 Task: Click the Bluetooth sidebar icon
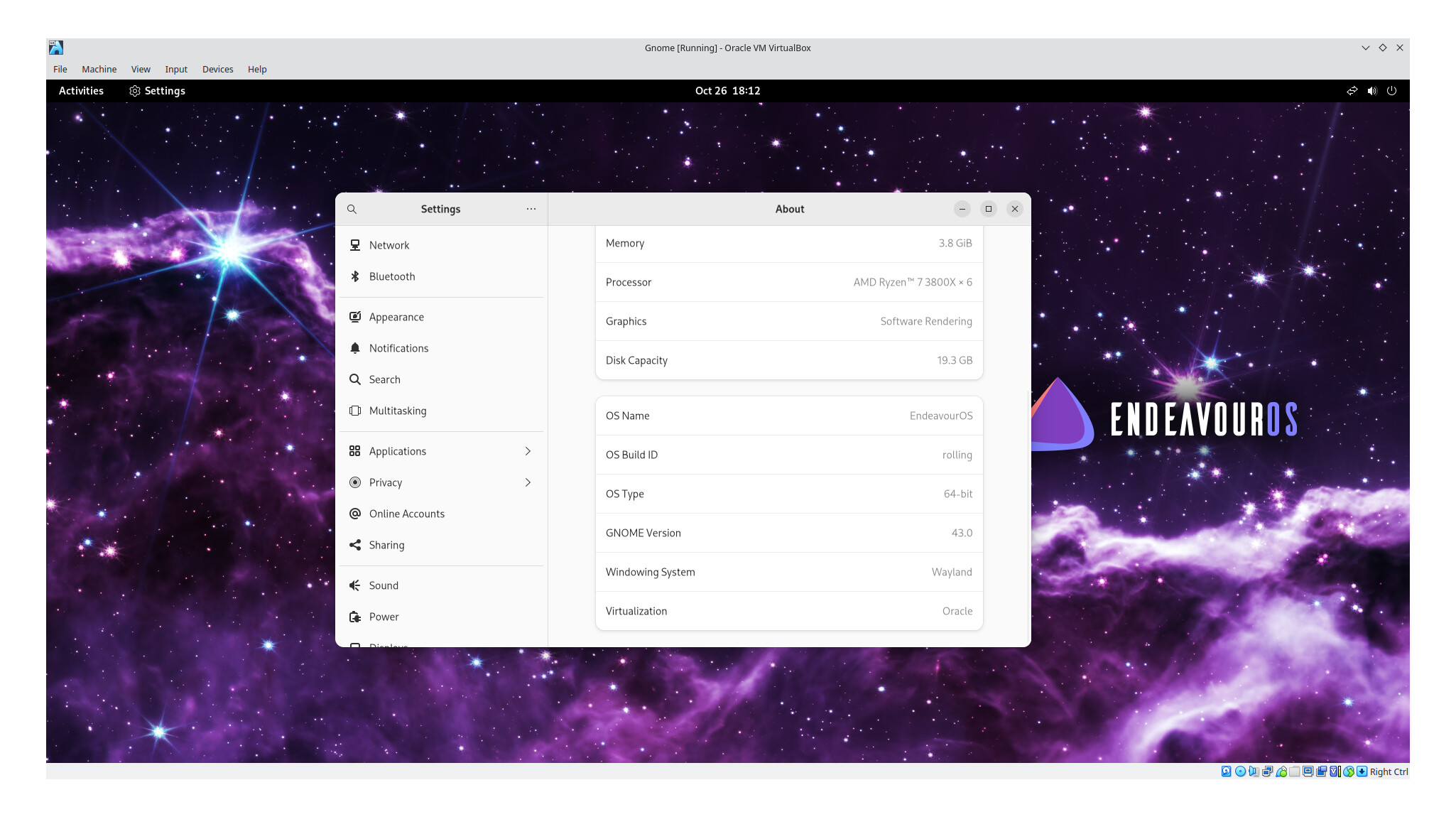[355, 276]
